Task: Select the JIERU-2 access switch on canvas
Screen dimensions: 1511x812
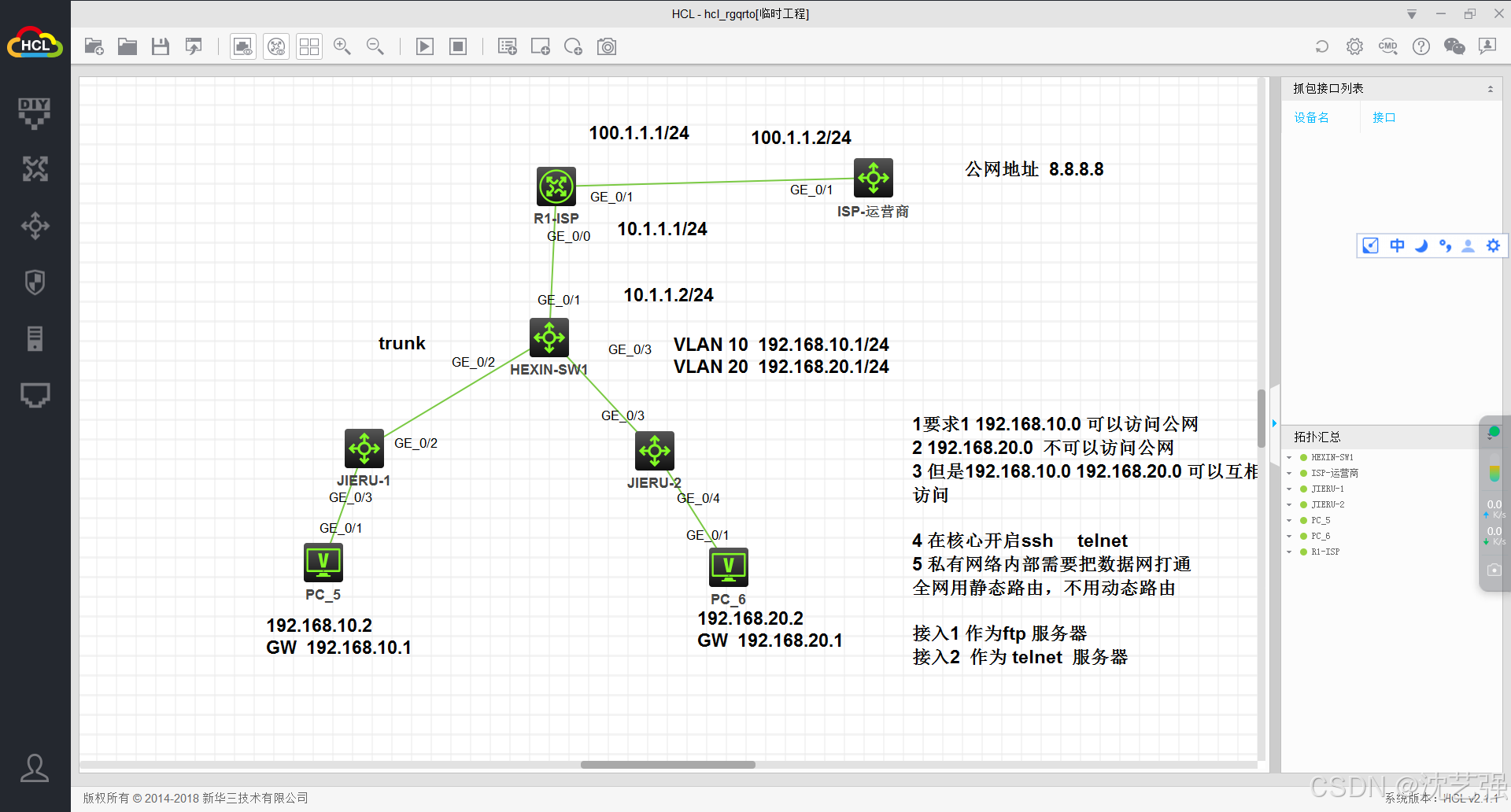Action: click(x=655, y=451)
